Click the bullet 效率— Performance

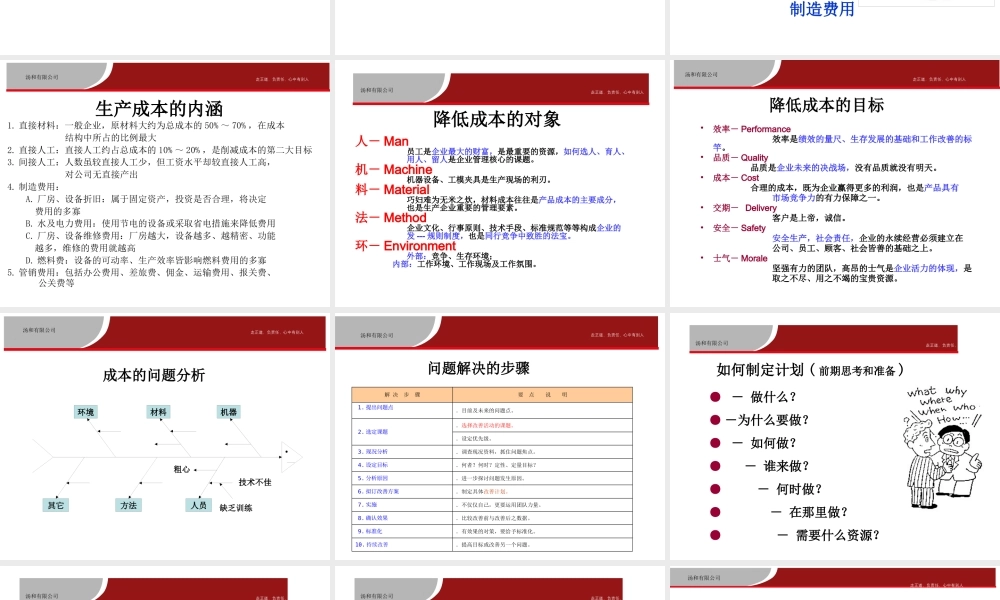click(x=751, y=129)
